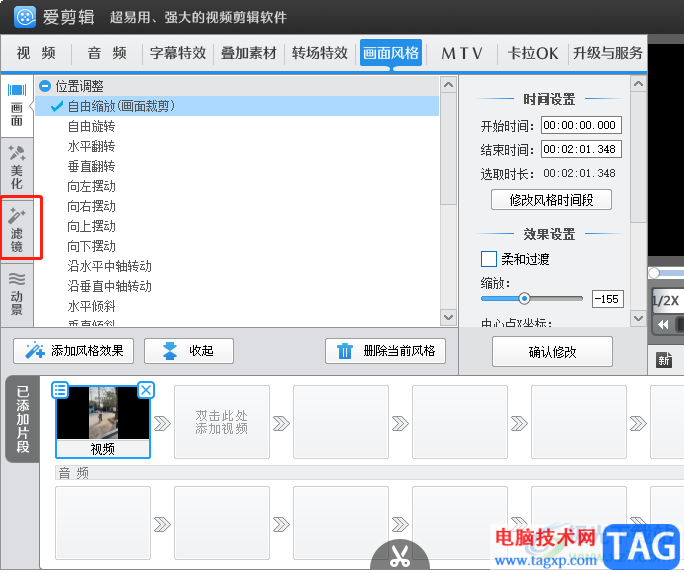The height and width of the screenshot is (573, 684).
Task: Open the 滤镜 filter side tab
Action: pyautogui.click(x=17, y=230)
